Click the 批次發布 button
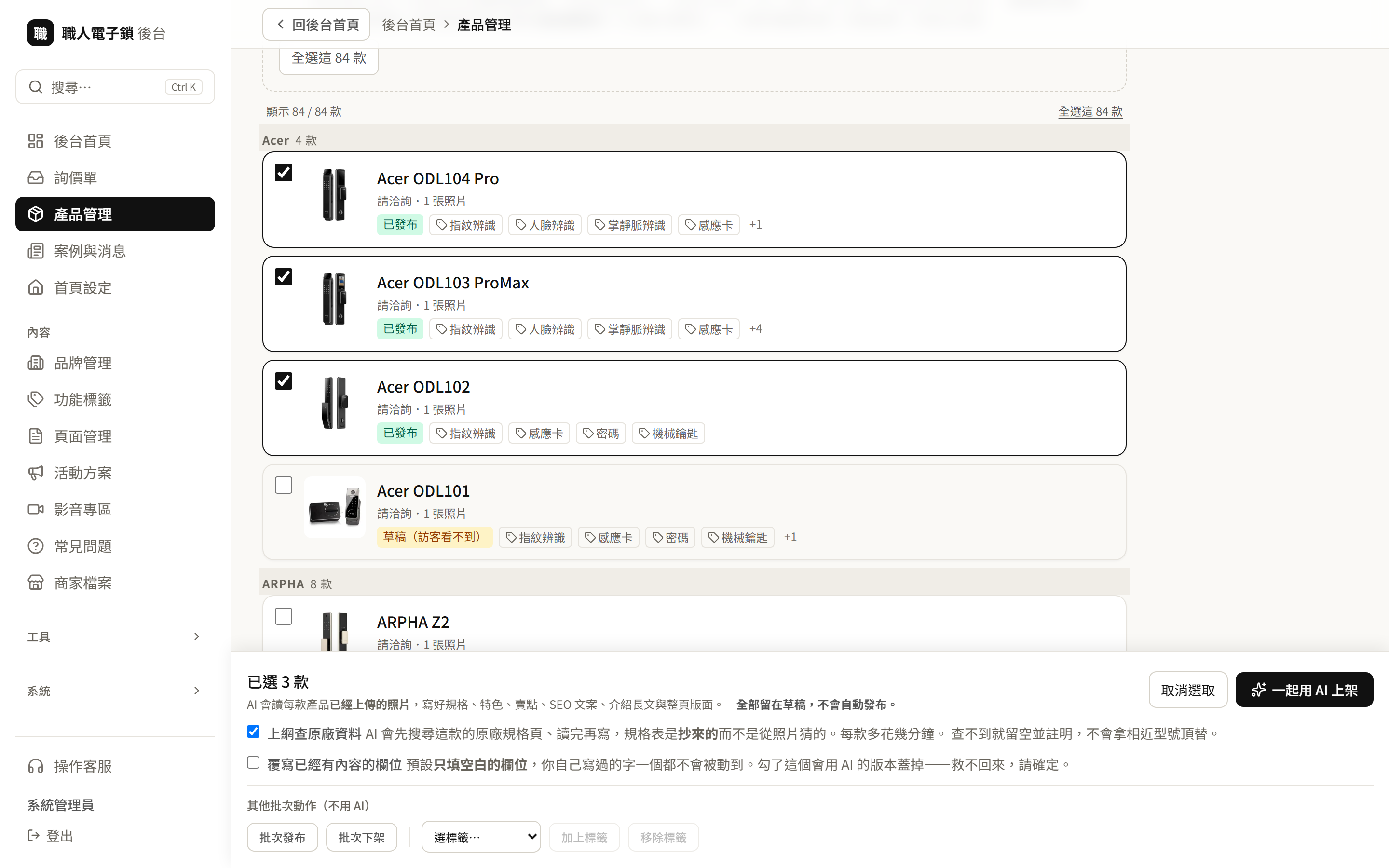The height and width of the screenshot is (868, 1389). [x=283, y=837]
